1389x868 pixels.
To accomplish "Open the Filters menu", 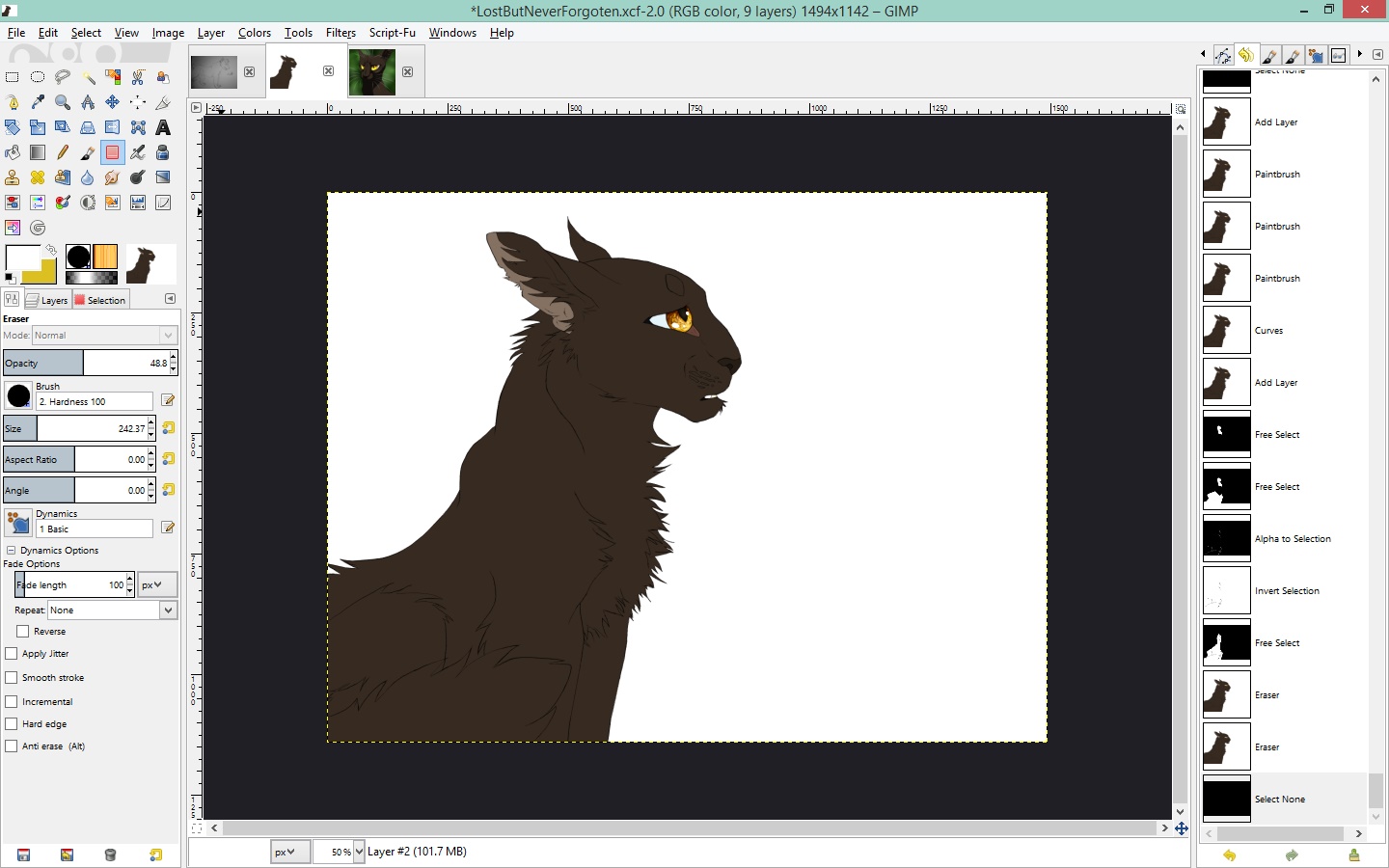I will (x=340, y=33).
